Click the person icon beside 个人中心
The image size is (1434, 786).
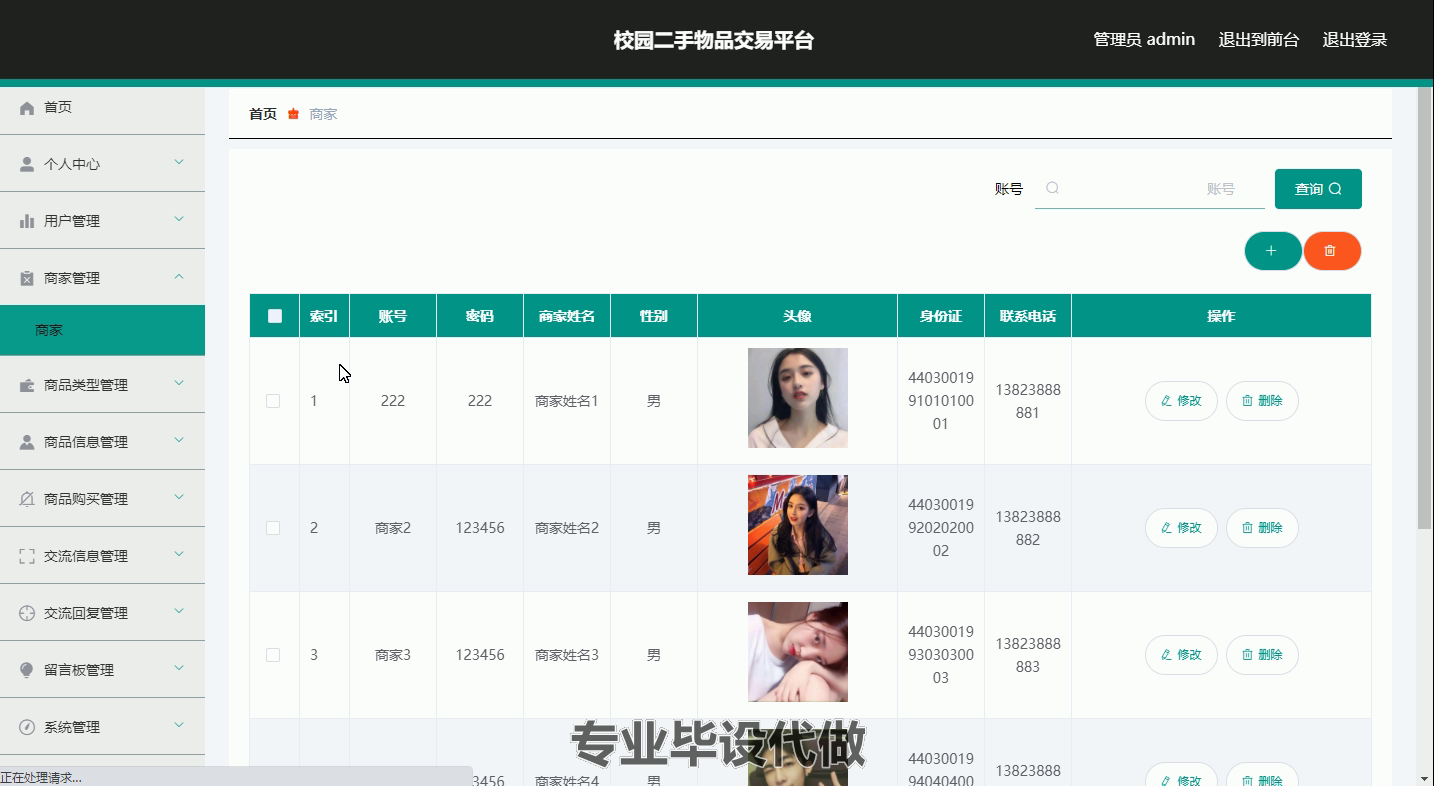[27, 164]
